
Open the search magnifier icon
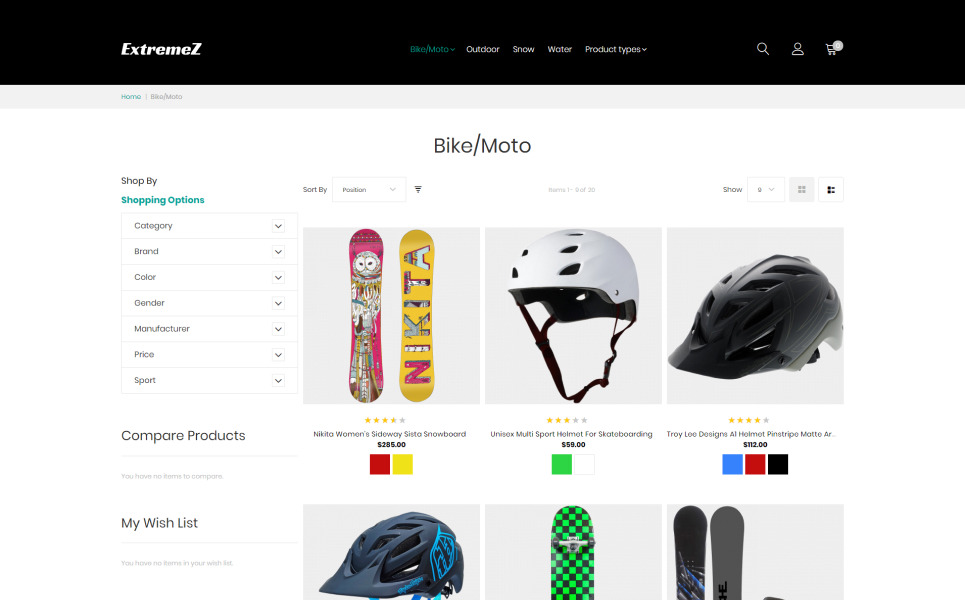[x=763, y=49]
